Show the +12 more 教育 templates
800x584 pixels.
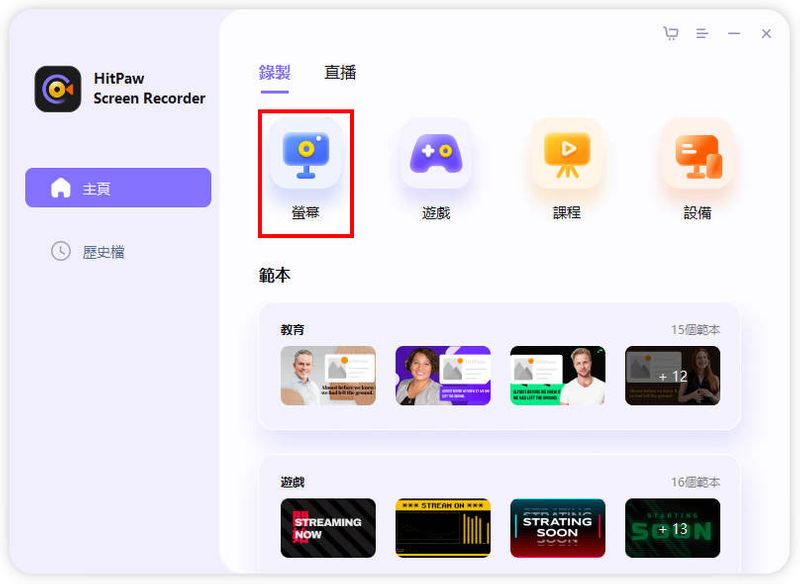point(672,375)
